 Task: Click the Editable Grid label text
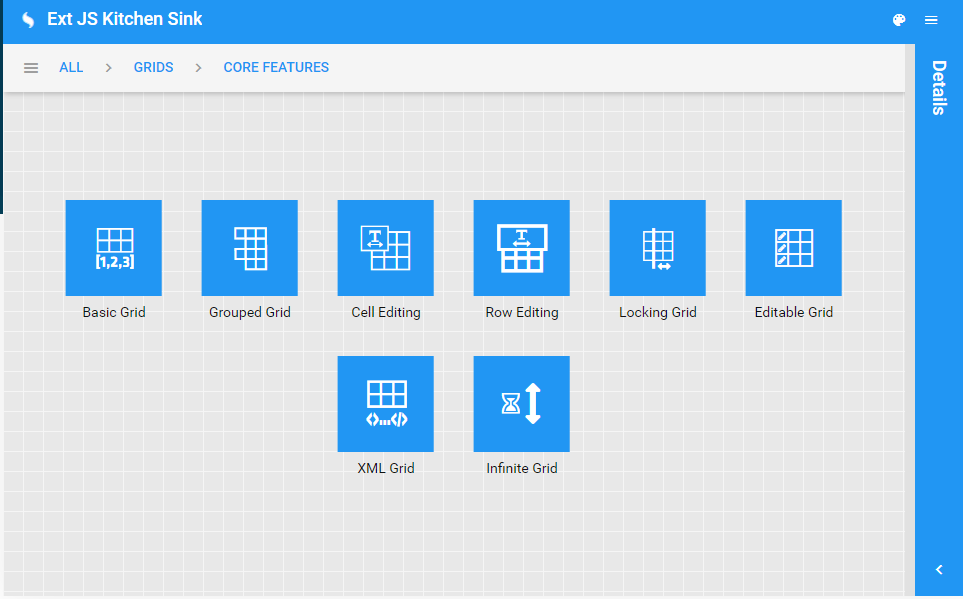794,312
